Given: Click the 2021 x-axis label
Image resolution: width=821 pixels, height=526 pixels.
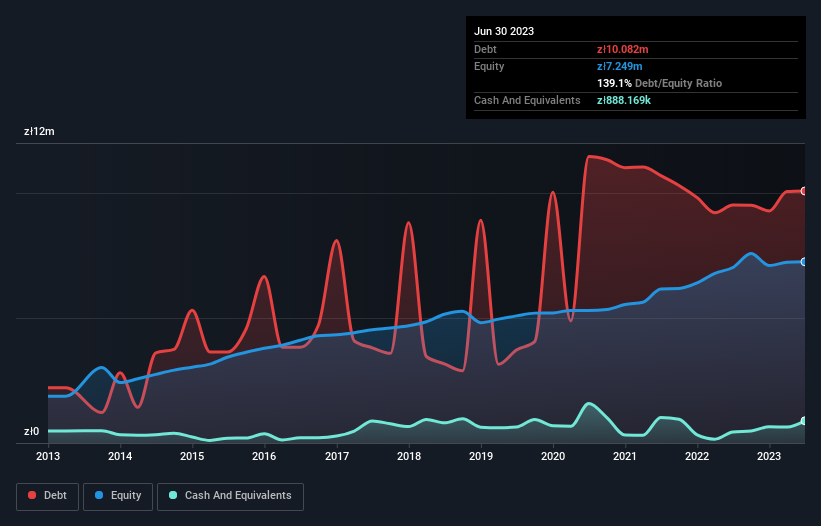Looking at the screenshot, I should click(x=625, y=456).
